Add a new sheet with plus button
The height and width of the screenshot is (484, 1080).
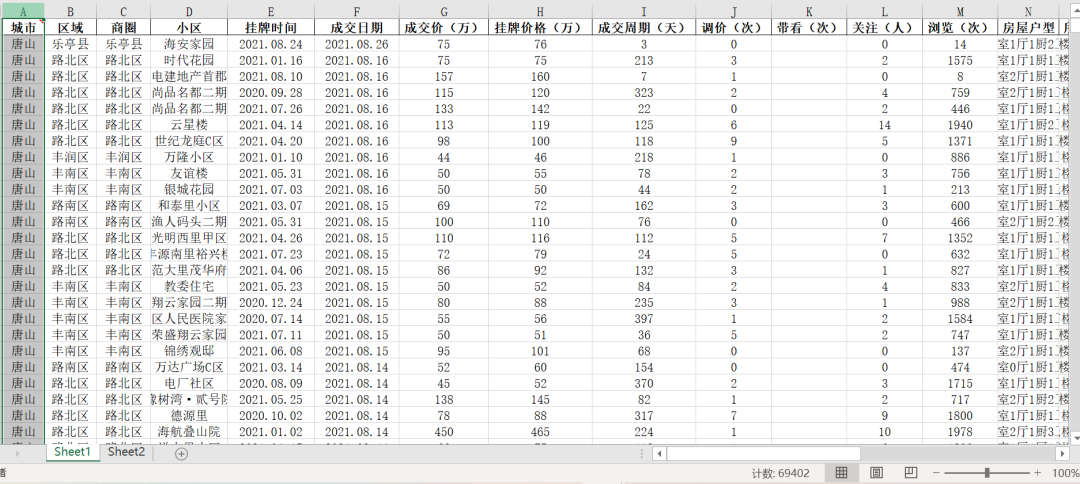point(181,454)
